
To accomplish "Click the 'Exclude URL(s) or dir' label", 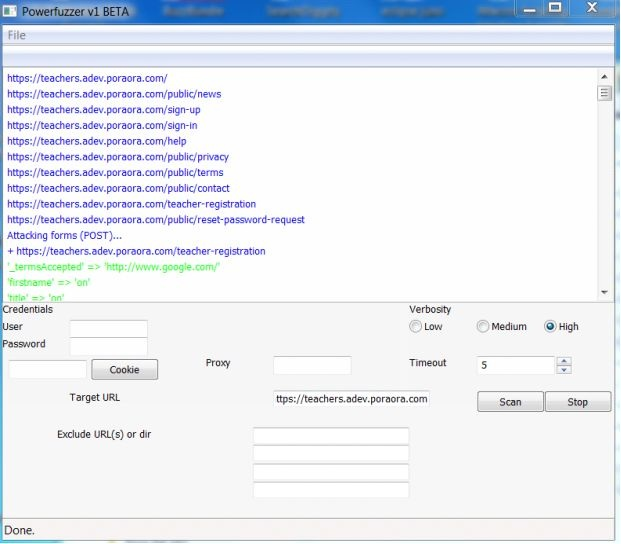I will click(104, 434).
